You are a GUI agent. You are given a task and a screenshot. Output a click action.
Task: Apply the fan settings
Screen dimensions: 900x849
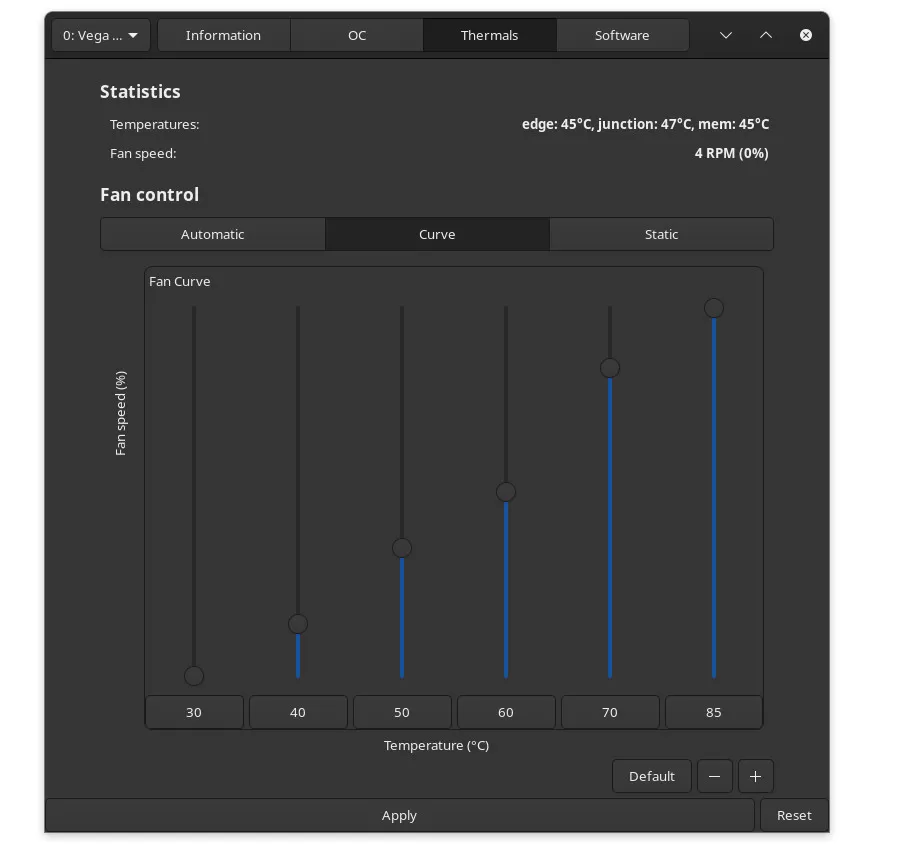(x=399, y=815)
